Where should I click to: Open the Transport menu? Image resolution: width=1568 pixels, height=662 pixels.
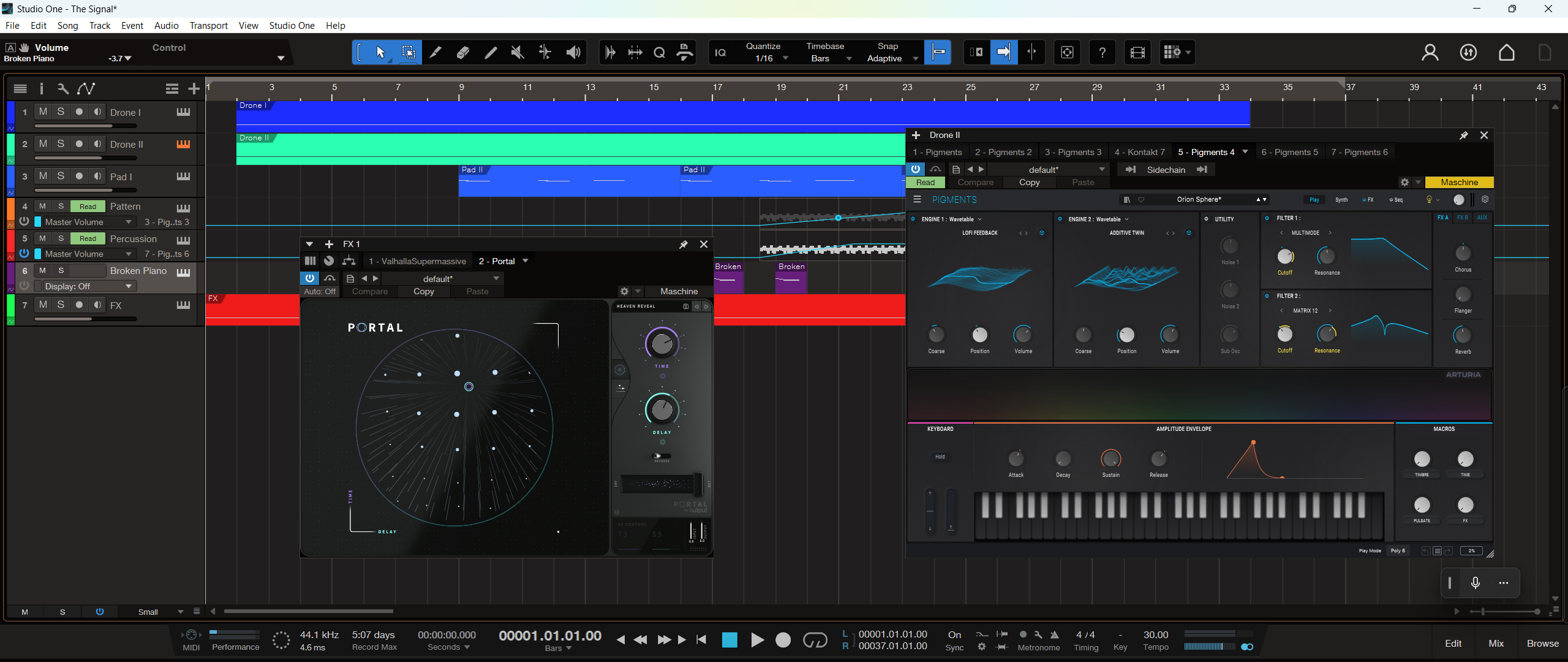(x=208, y=26)
